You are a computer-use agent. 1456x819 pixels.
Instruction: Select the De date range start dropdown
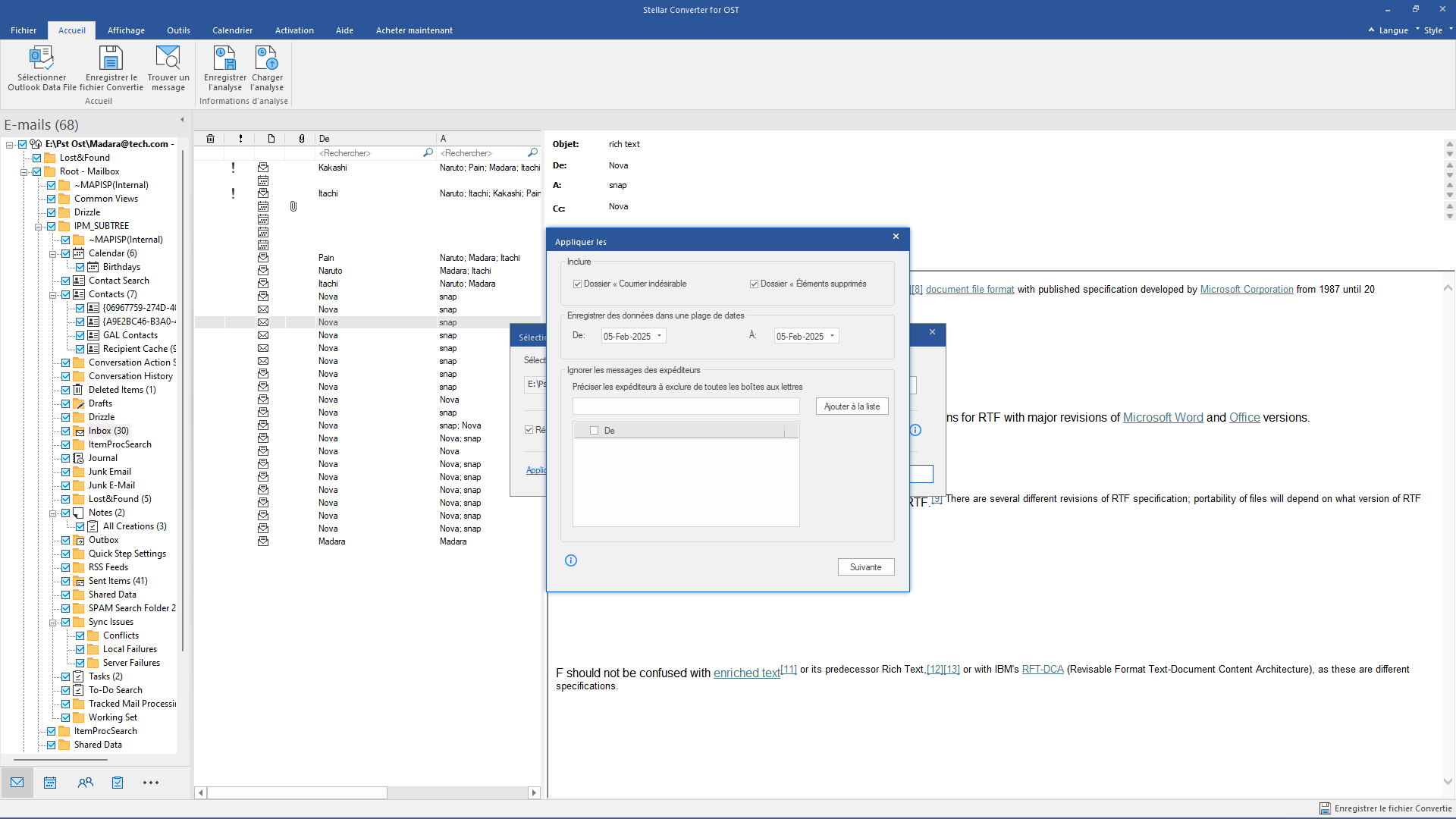[x=630, y=335]
